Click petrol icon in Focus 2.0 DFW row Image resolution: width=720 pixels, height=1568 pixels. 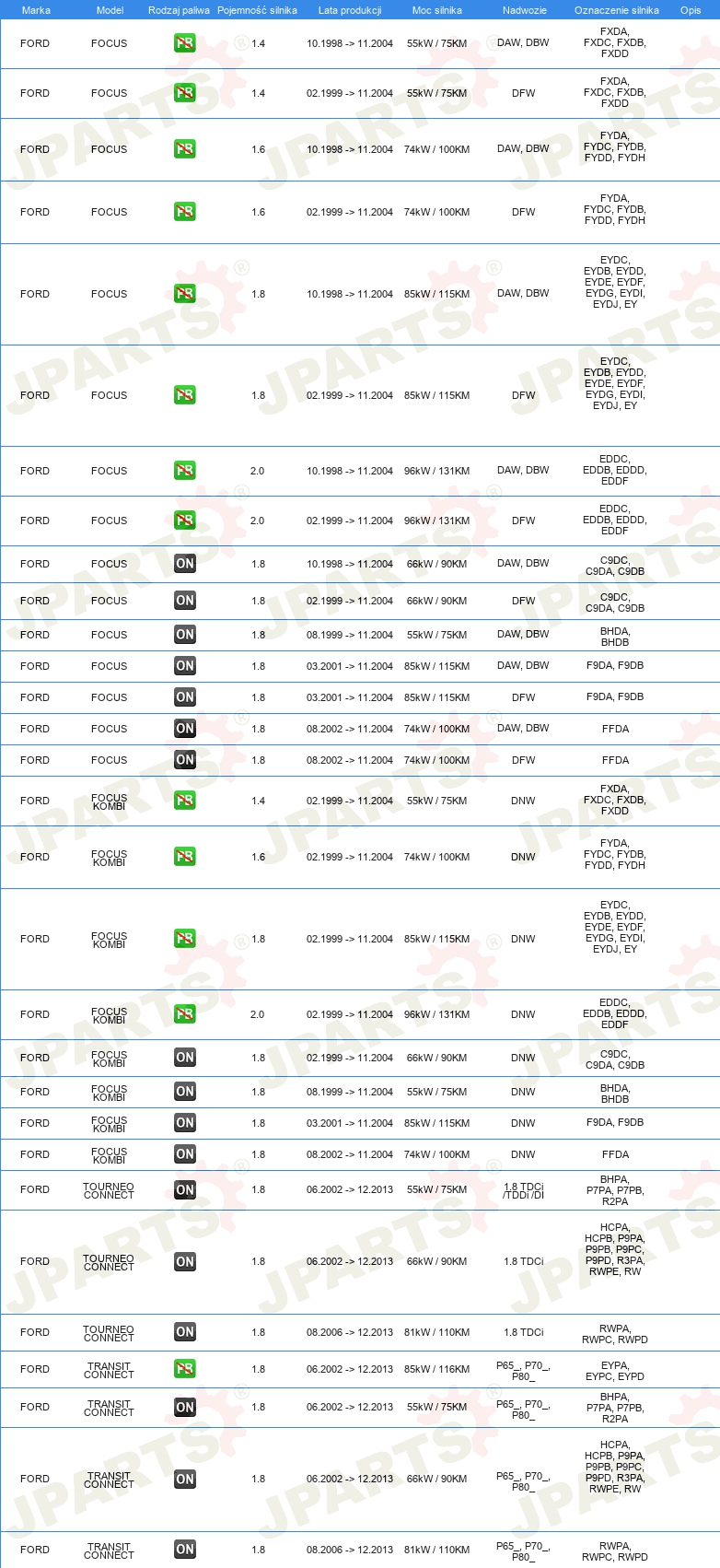(x=184, y=521)
